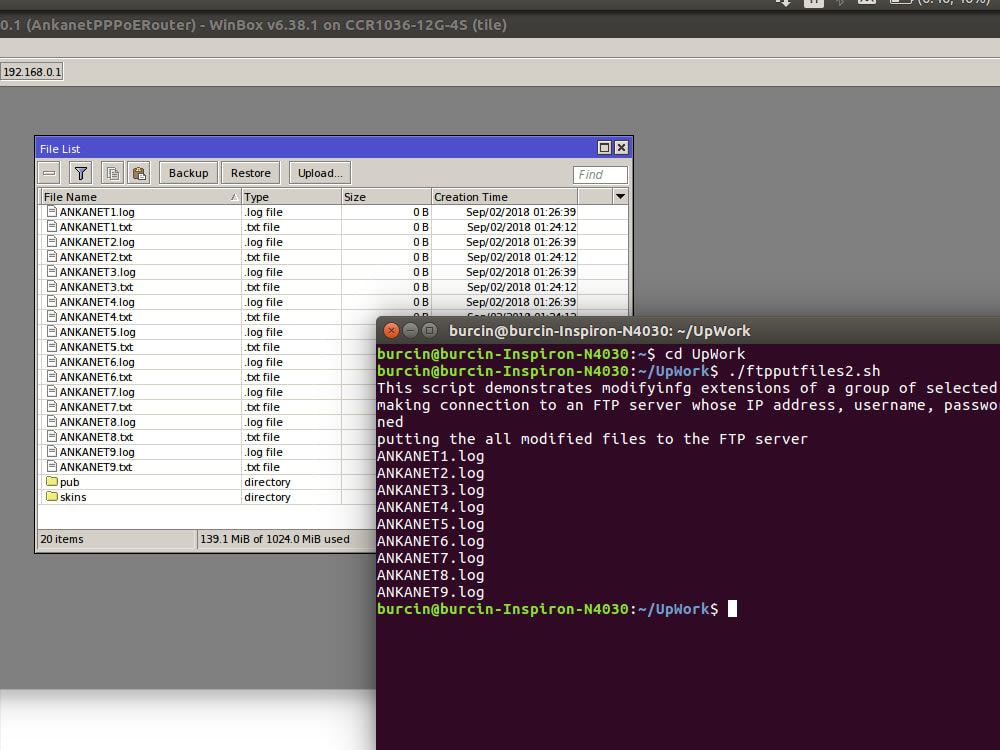The width and height of the screenshot is (1000, 750).
Task: Select the filter funnel icon in File List
Action: 80,172
